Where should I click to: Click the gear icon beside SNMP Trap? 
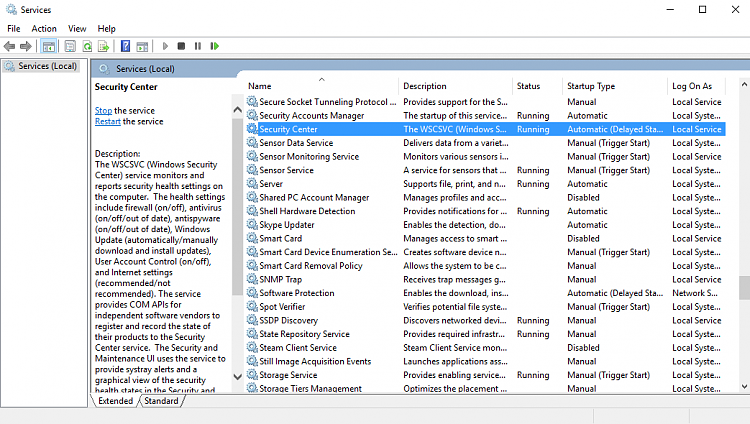click(252, 279)
